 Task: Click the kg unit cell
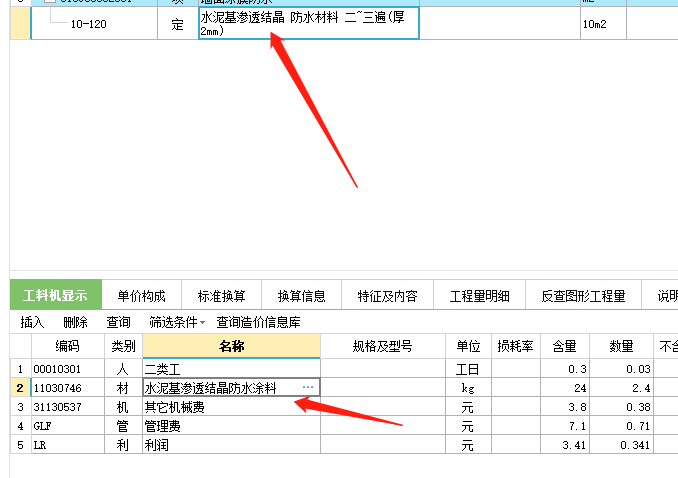[468, 388]
